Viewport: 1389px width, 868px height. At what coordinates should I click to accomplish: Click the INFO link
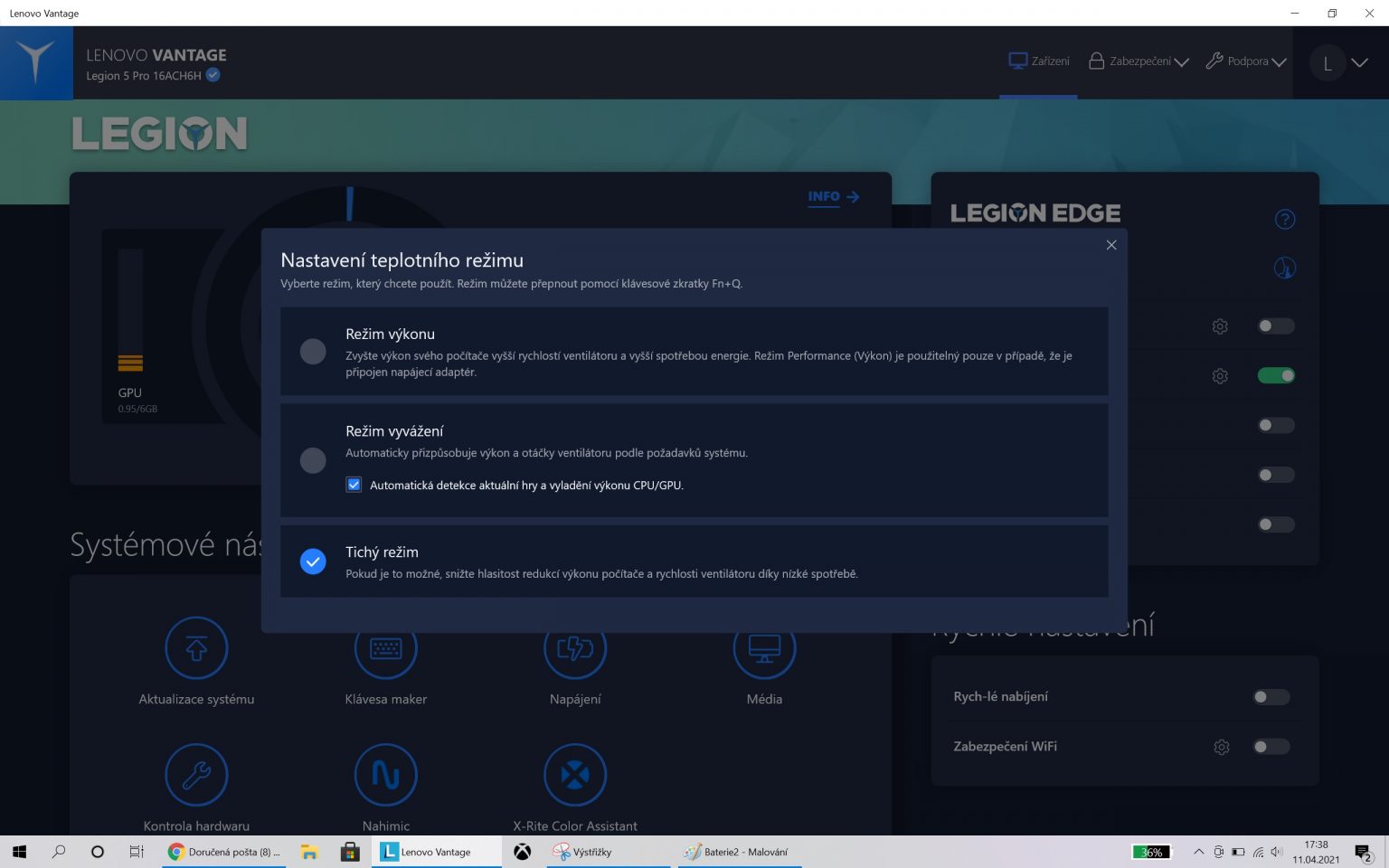click(833, 196)
